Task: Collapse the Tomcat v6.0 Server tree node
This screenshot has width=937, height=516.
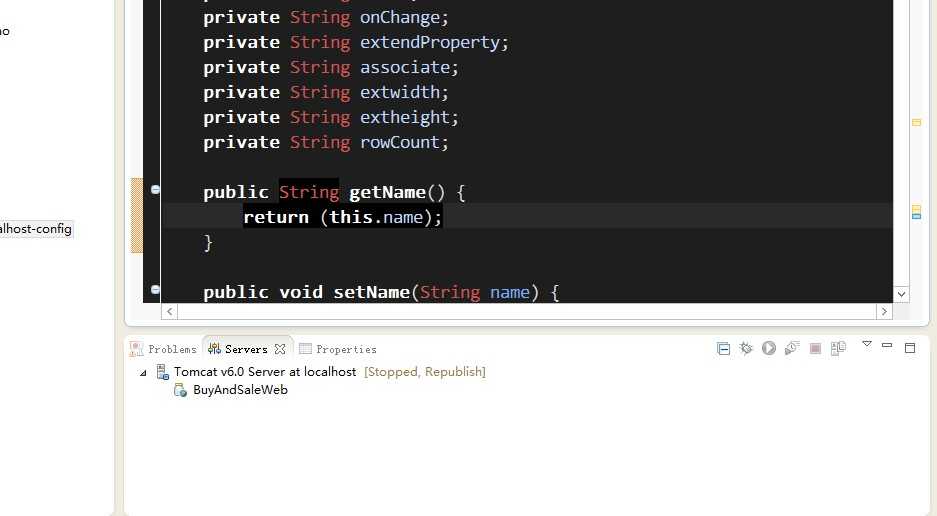Action: (x=143, y=373)
